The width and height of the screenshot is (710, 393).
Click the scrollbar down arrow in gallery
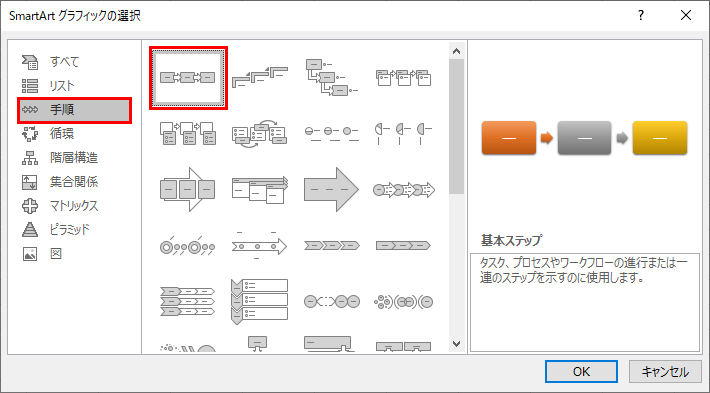pyautogui.click(x=456, y=344)
